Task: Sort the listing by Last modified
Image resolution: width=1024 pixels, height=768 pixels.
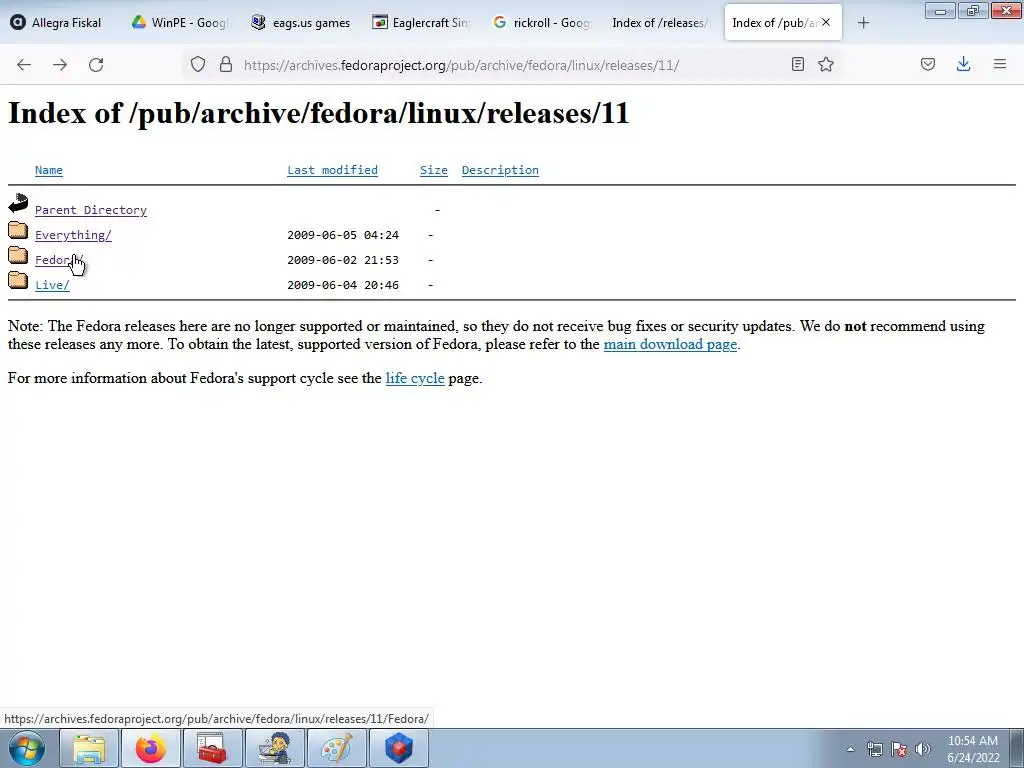Action: click(x=332, y=170)
